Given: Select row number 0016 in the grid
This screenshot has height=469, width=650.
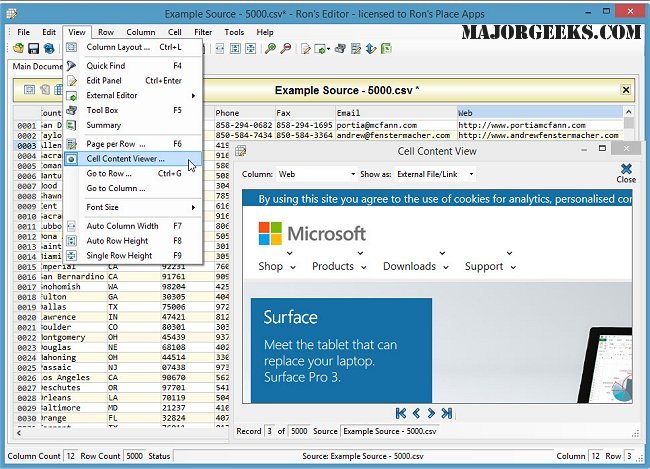Looking at the screenshot, I should pyautogui.click(x=27, y=277).
